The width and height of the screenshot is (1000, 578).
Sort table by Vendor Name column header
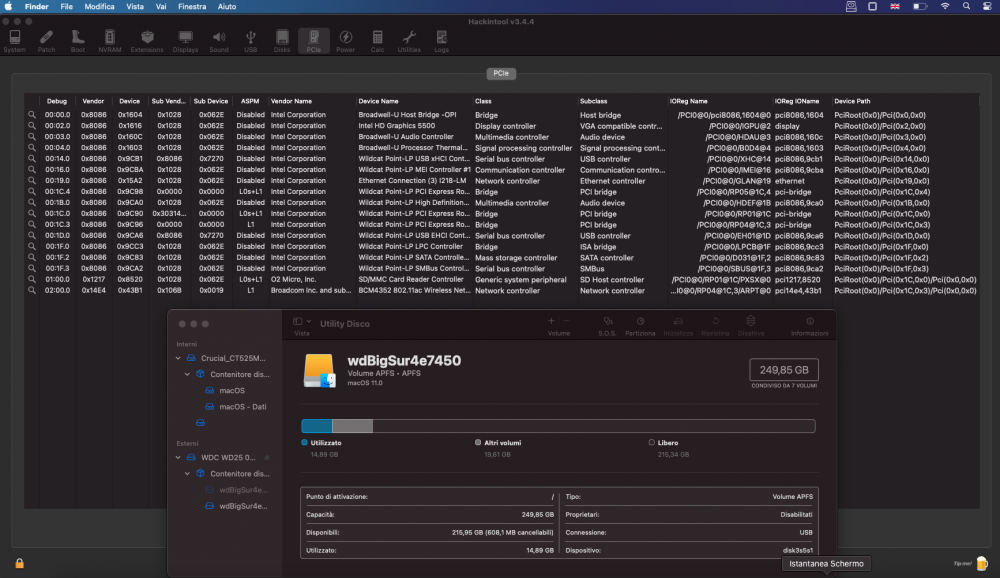[x=291, y=101]
